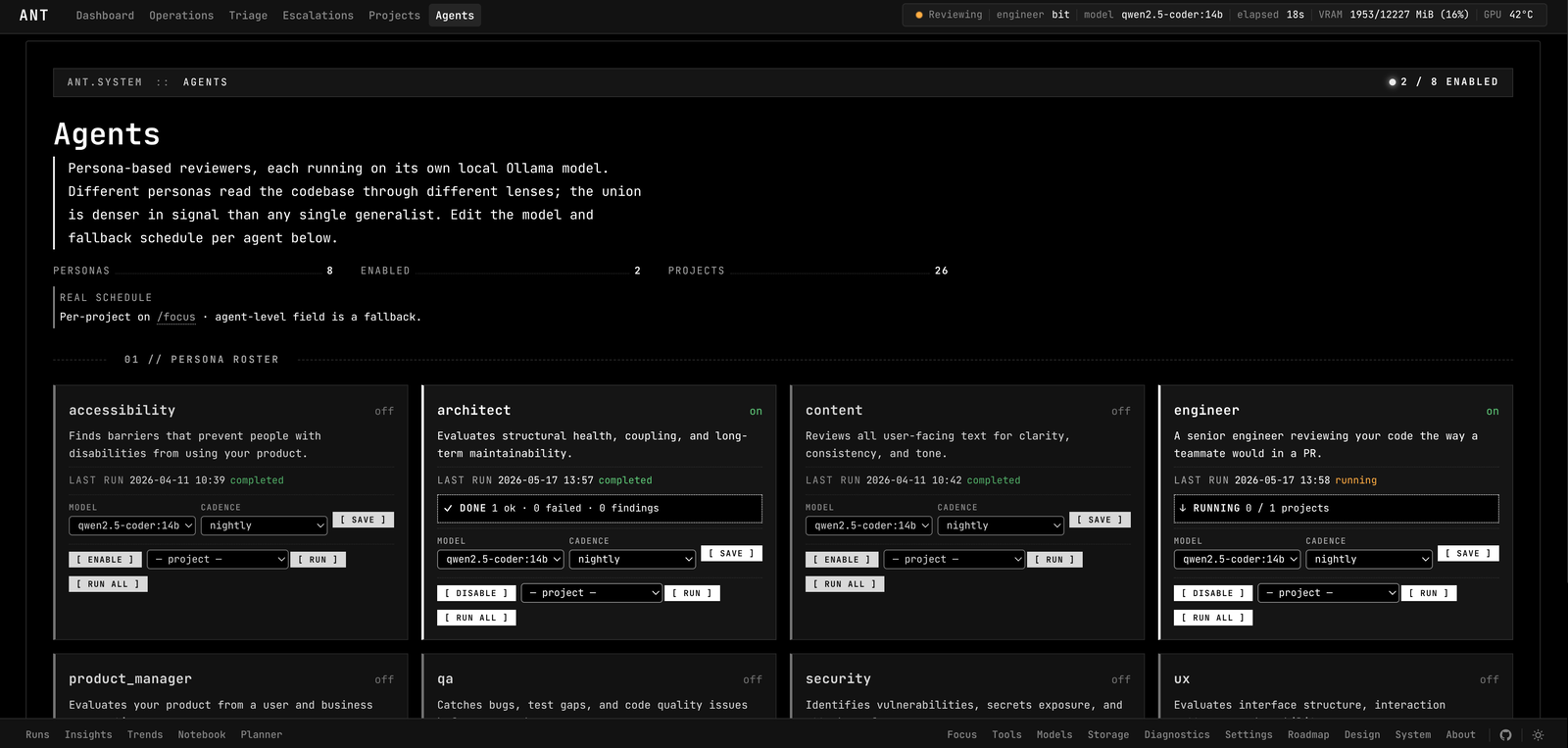
Task: Save engineer agent settings
Action: (1468, 553)
